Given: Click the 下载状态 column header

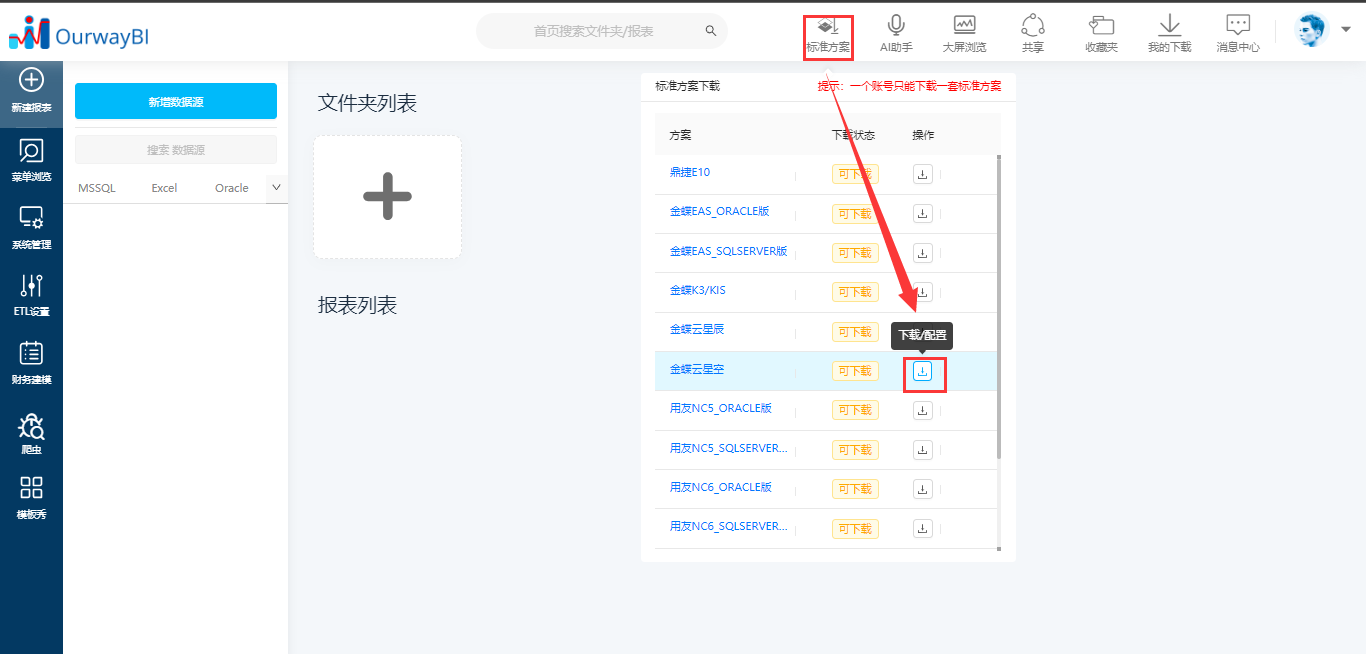Looking at the screenshot, I should 853,135.
